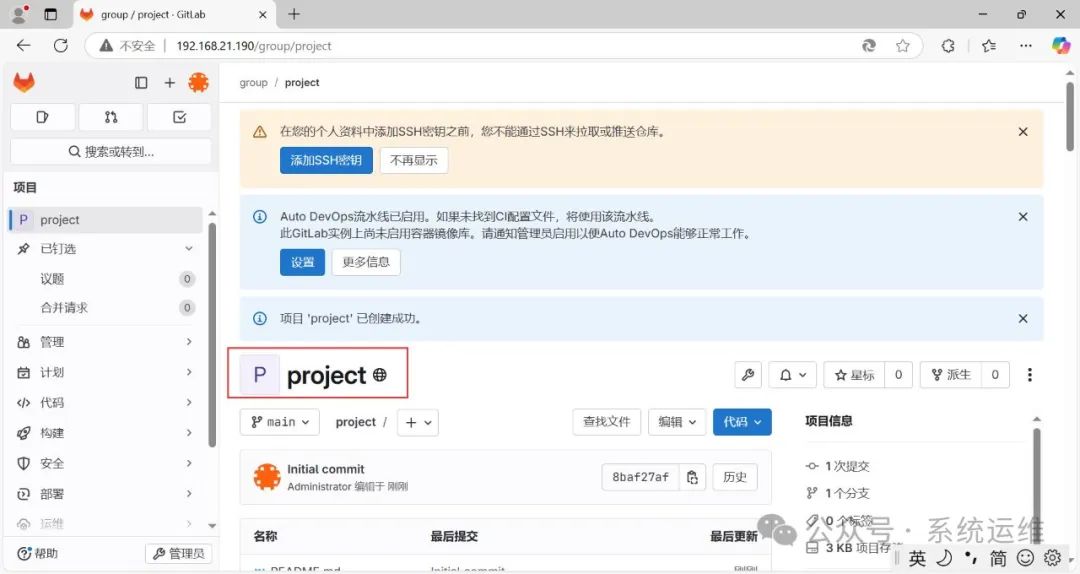Toggle the sidebar collapse icon
Screen dimensions: 1080x574
pyautogui.click(x=141, y=83)
